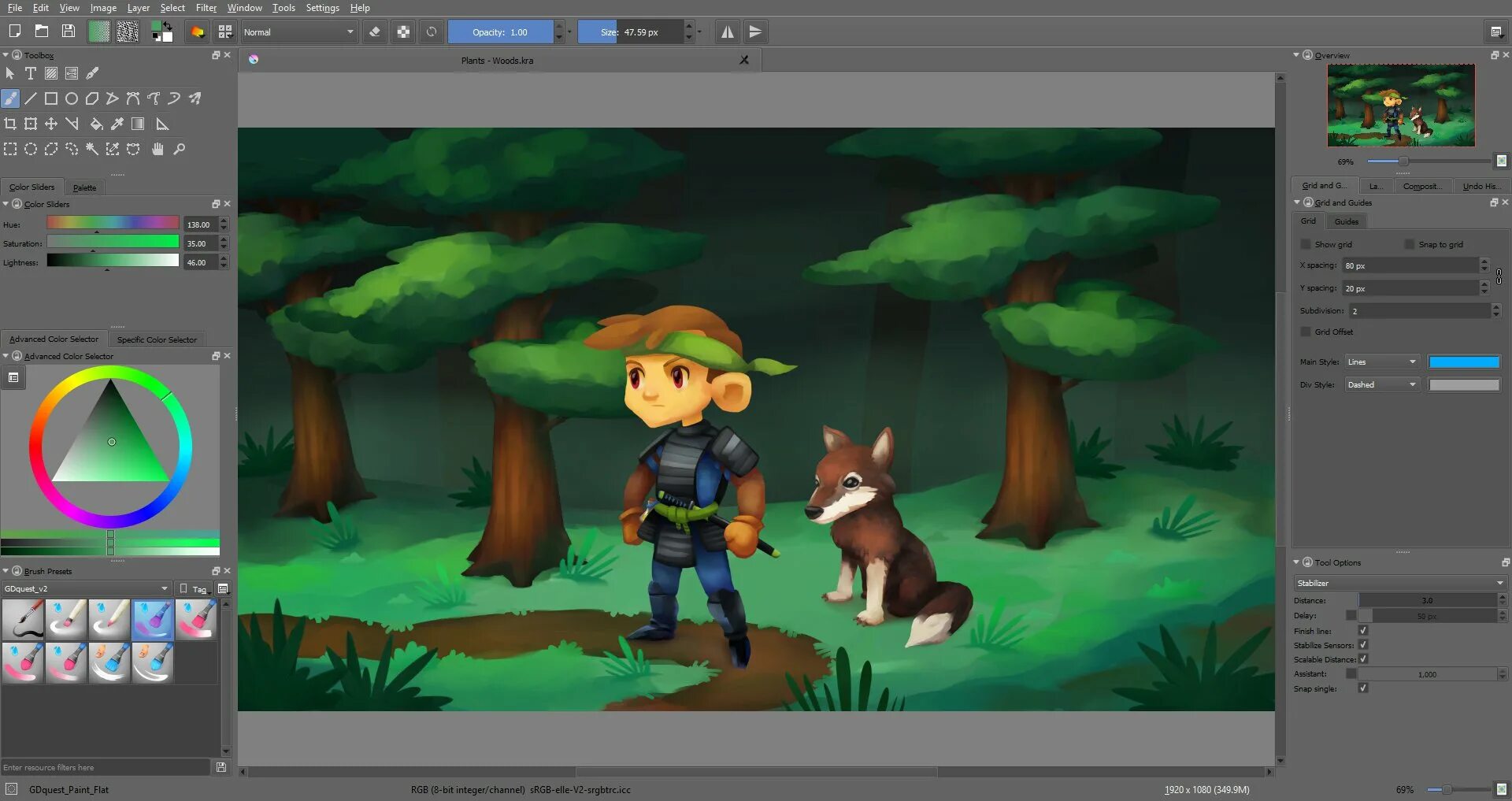Image resolution: width=1512 pixels, height=801 pixels.
Task: Switch to the Guides tab
Action: click(x=1346, y=221)
